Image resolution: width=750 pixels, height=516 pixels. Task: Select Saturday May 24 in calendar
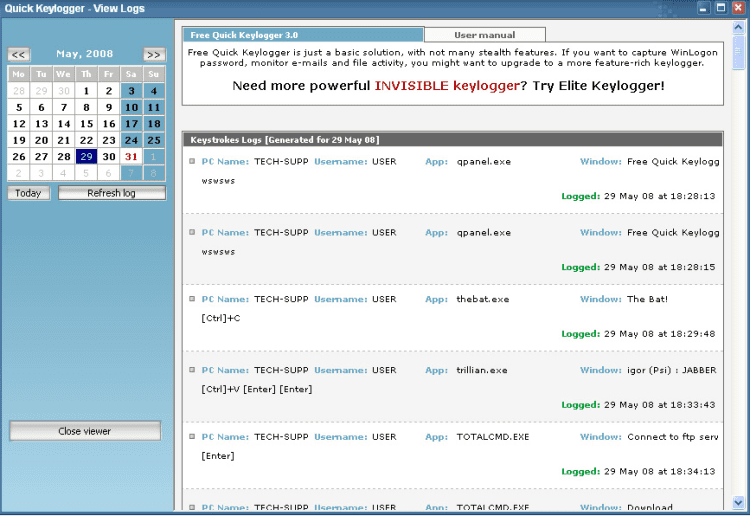tap(131, 140)
